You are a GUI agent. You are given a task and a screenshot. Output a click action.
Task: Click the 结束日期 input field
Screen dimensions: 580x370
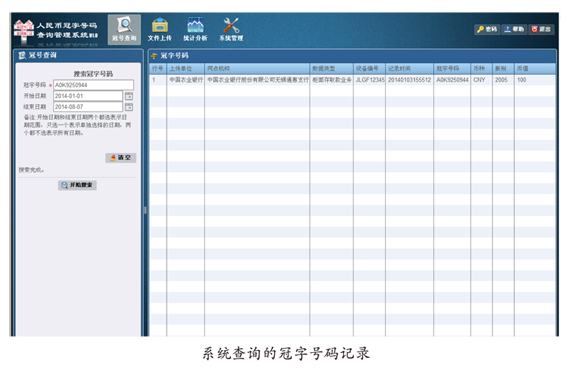point(88,107)
